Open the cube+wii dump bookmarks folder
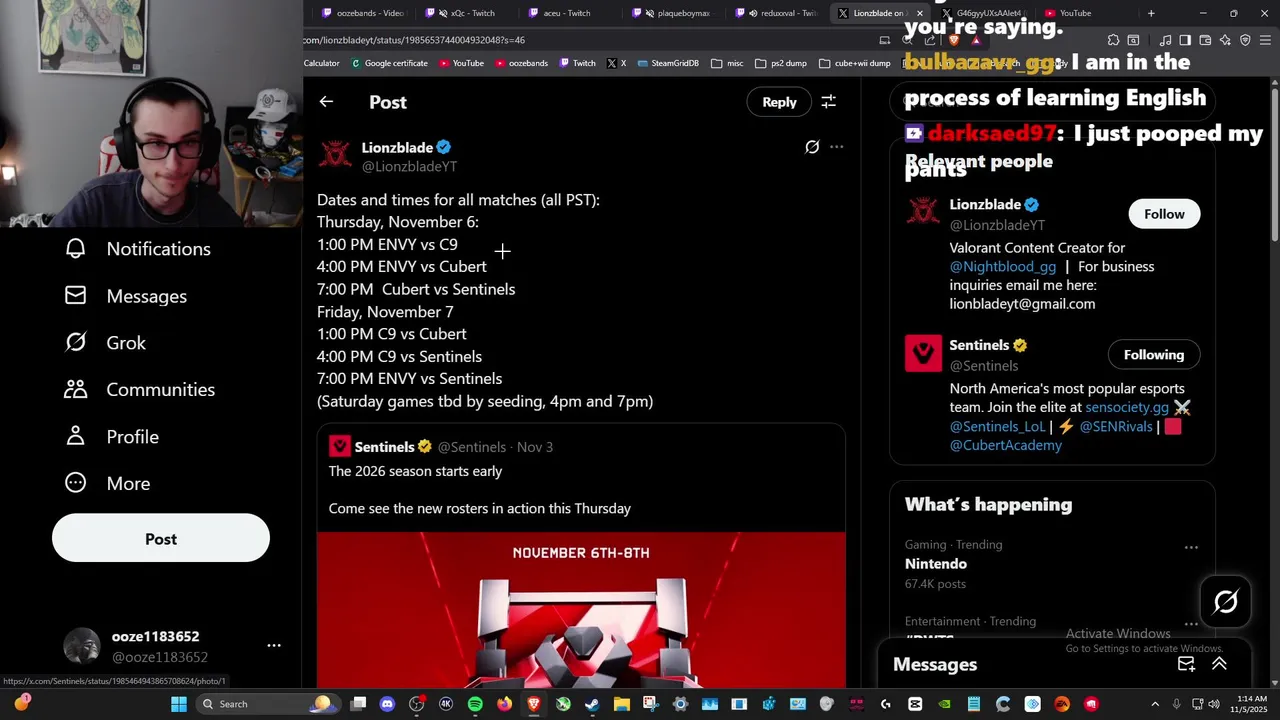 (x=854, y=63)
